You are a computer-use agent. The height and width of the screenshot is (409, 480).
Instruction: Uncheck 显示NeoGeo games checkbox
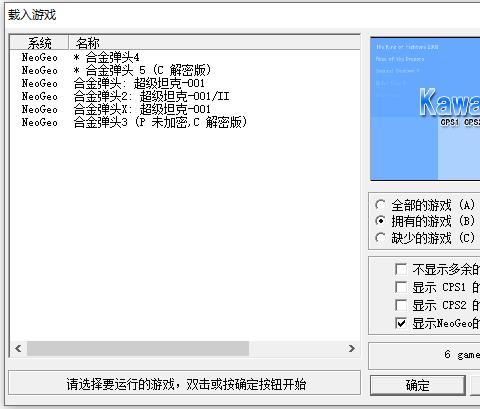[401, 323]
